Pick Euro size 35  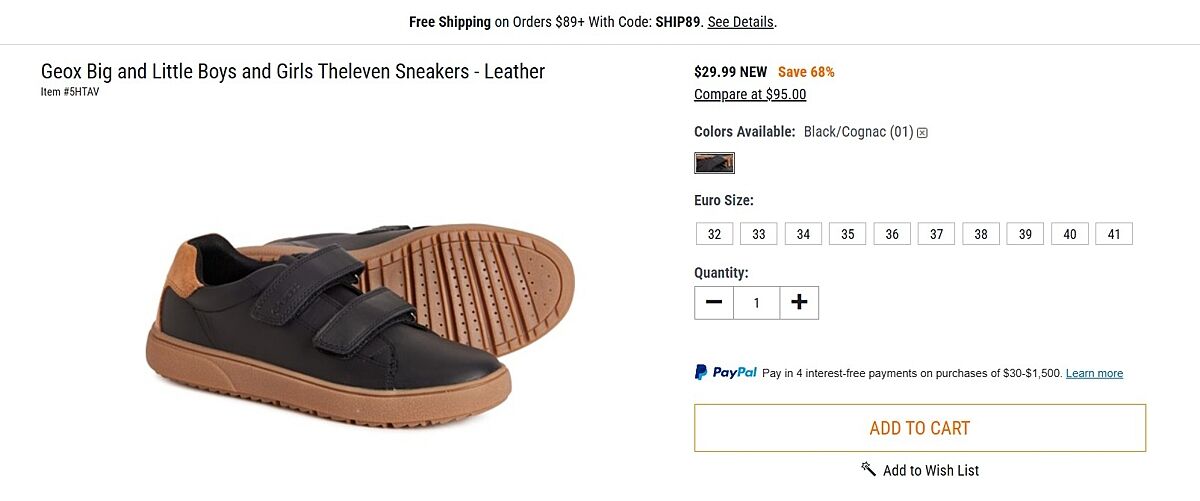click(x=847, y=234)
